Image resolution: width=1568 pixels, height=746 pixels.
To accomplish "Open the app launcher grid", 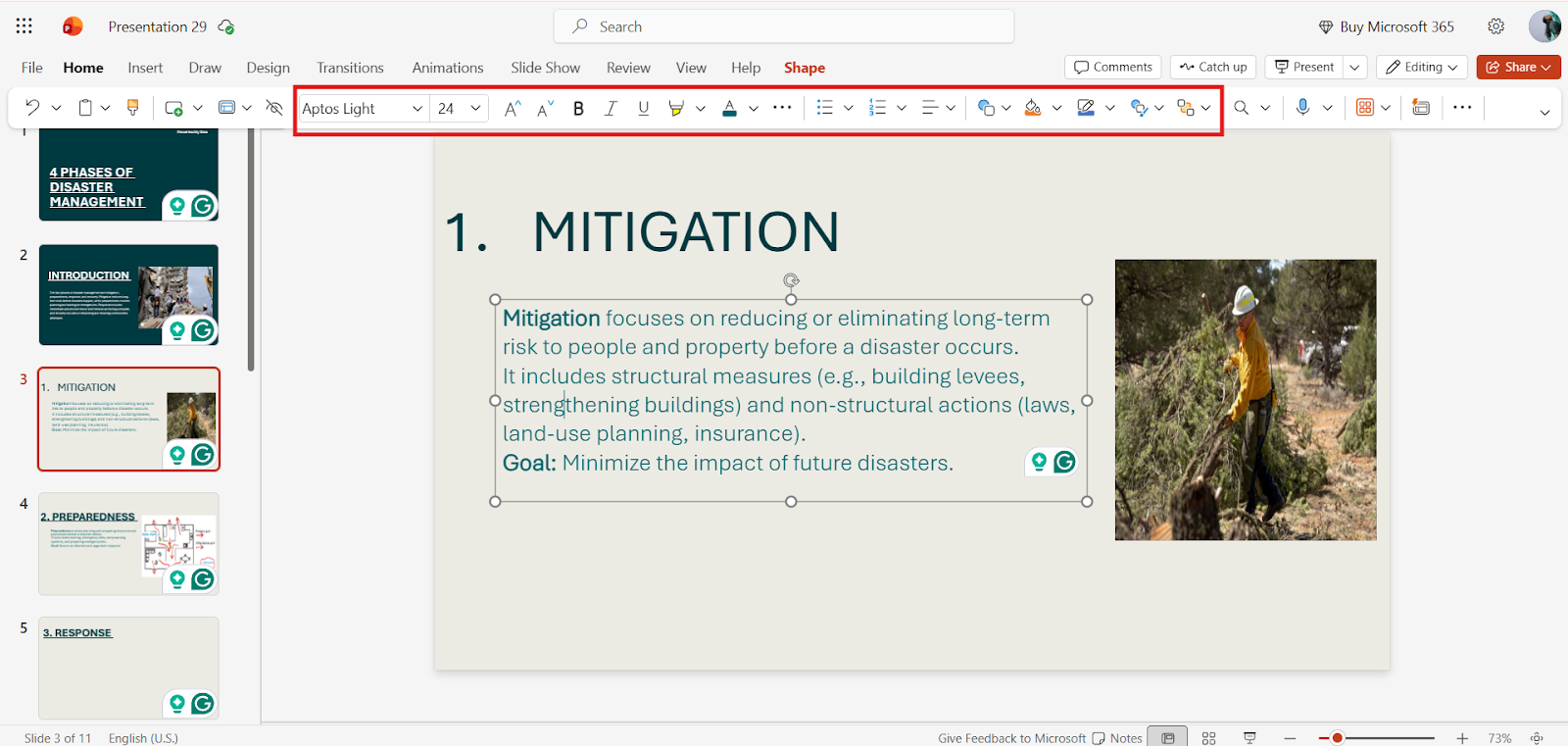I will pyautogui.click(x=24, y=26).
